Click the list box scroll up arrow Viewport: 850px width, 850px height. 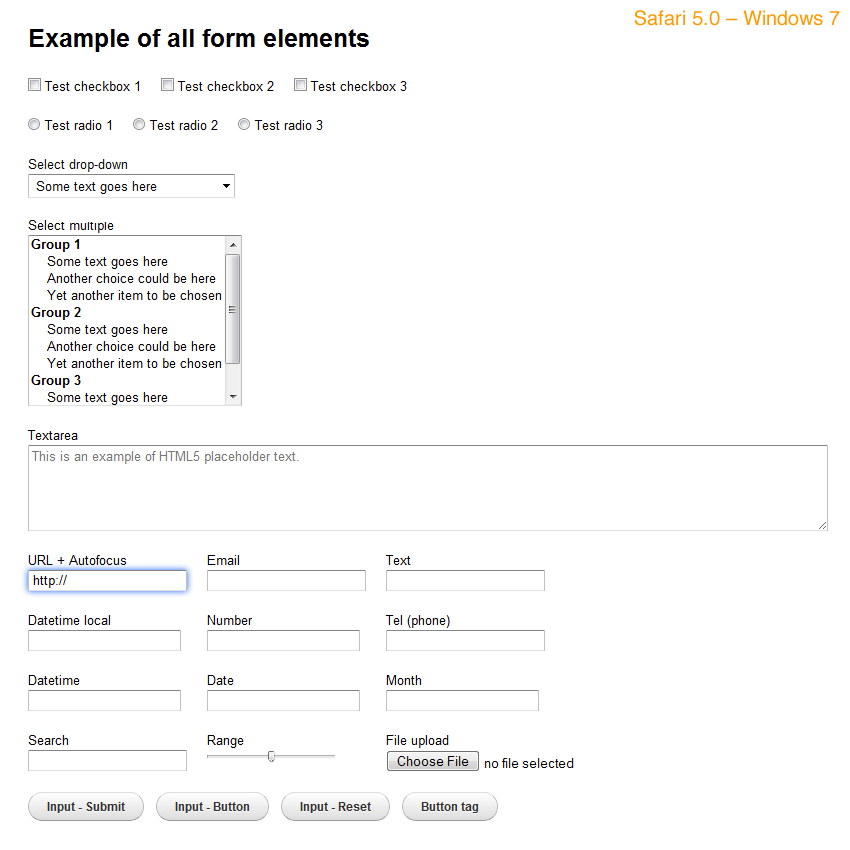[233, 245]
